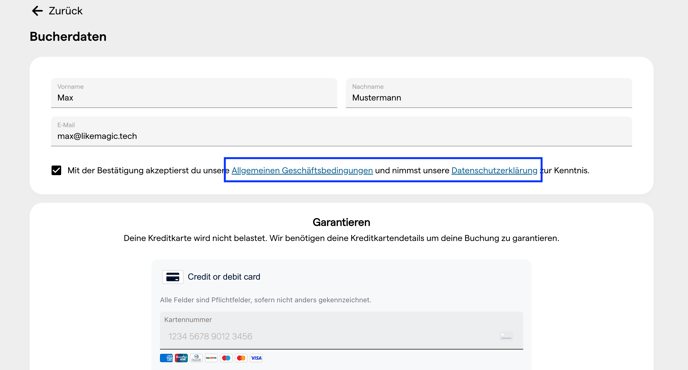Click the UnionPay card logo
The image size is (688, 370).
[x=181, y=358]
